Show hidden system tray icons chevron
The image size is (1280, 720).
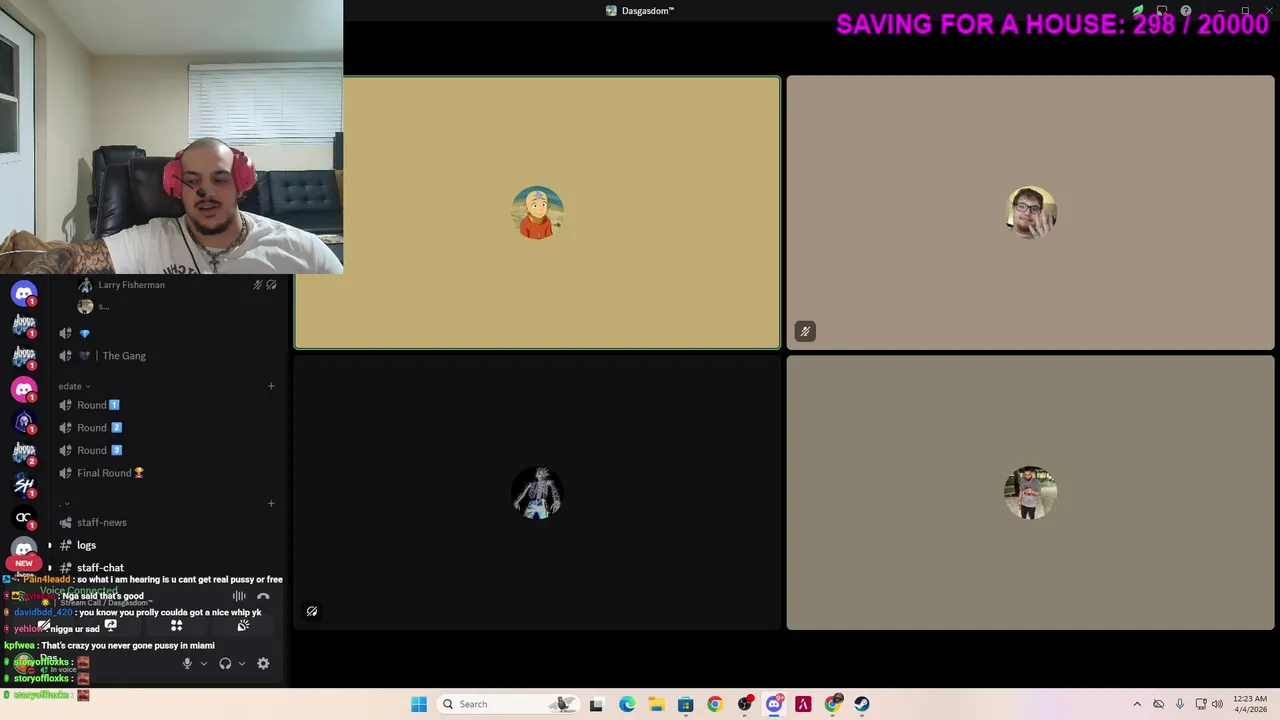[x=1137, y=704]
